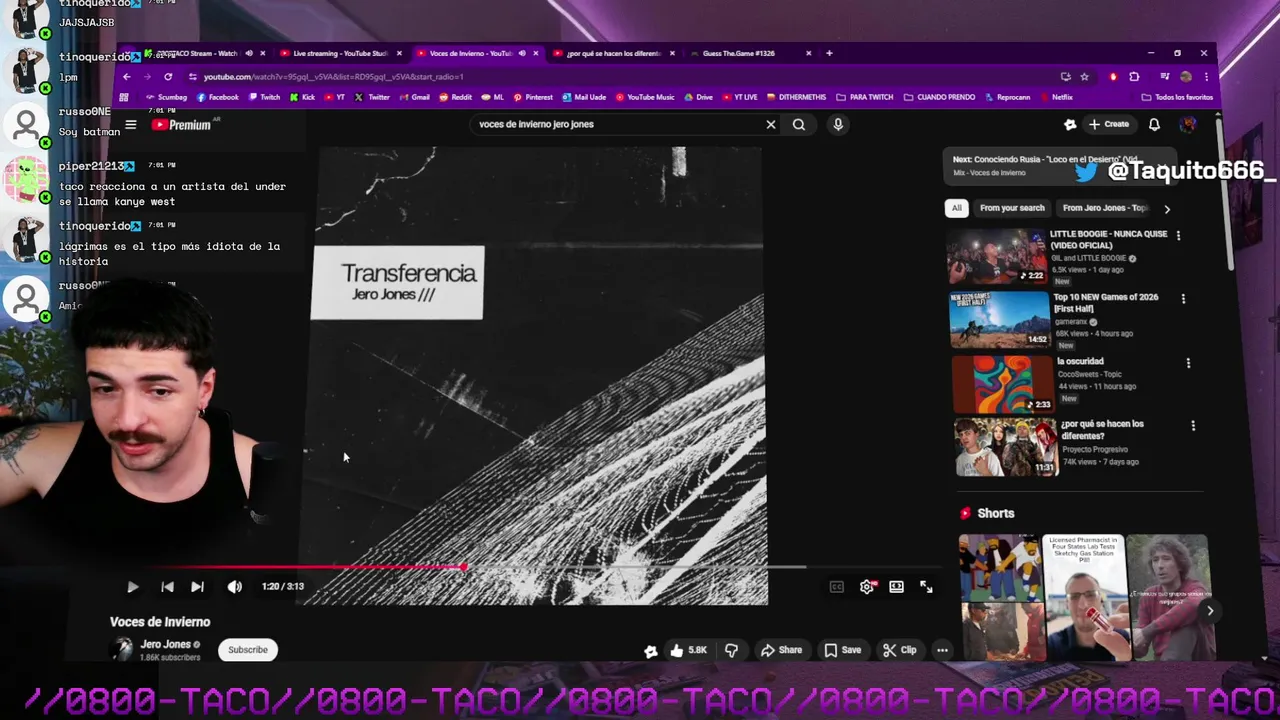Start voice search with microphone
1280x720 pixels.
838,124
